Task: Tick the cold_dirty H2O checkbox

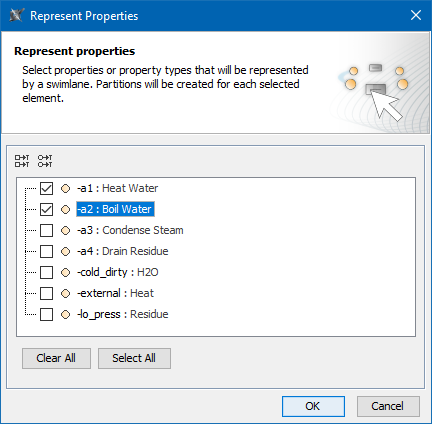Action: pos(46,272)
